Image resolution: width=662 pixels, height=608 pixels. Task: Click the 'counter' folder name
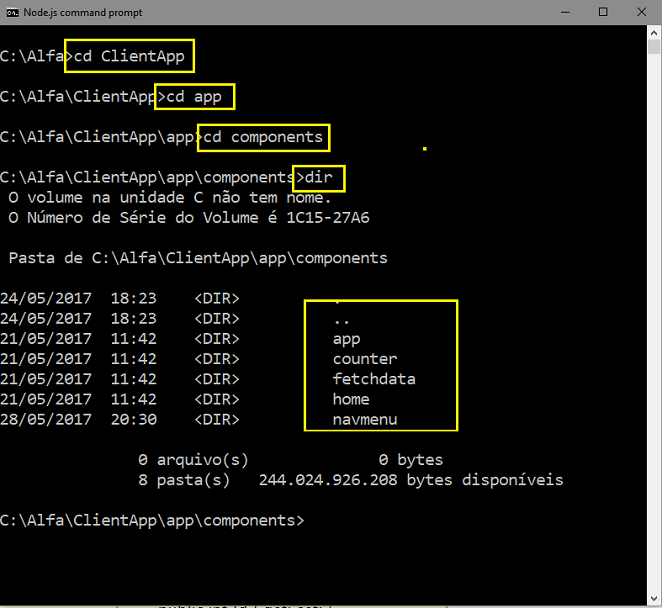click(x=365, y=359)
